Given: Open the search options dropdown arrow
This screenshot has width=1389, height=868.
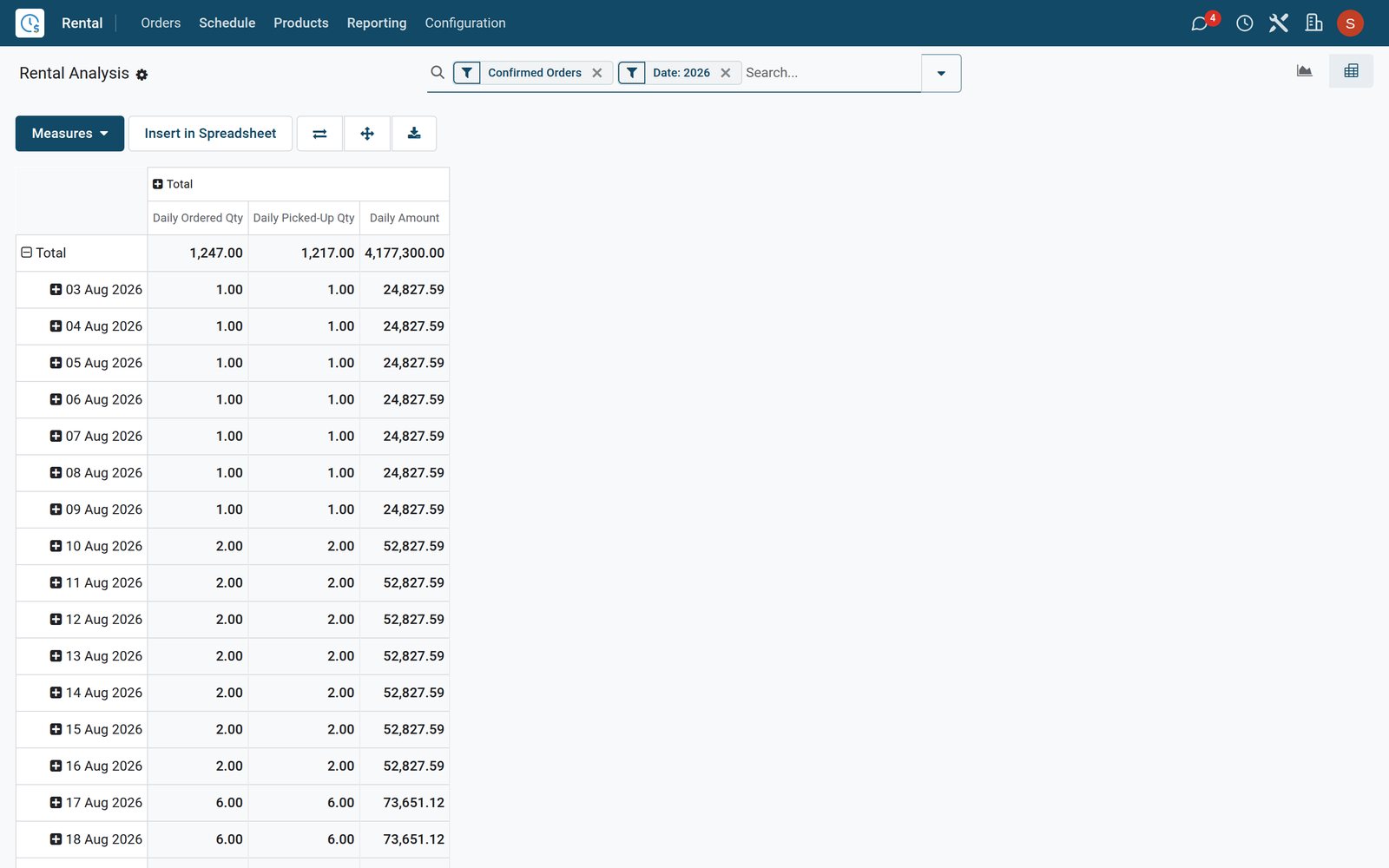Looking at the screenshot, I should click(941, 73).
